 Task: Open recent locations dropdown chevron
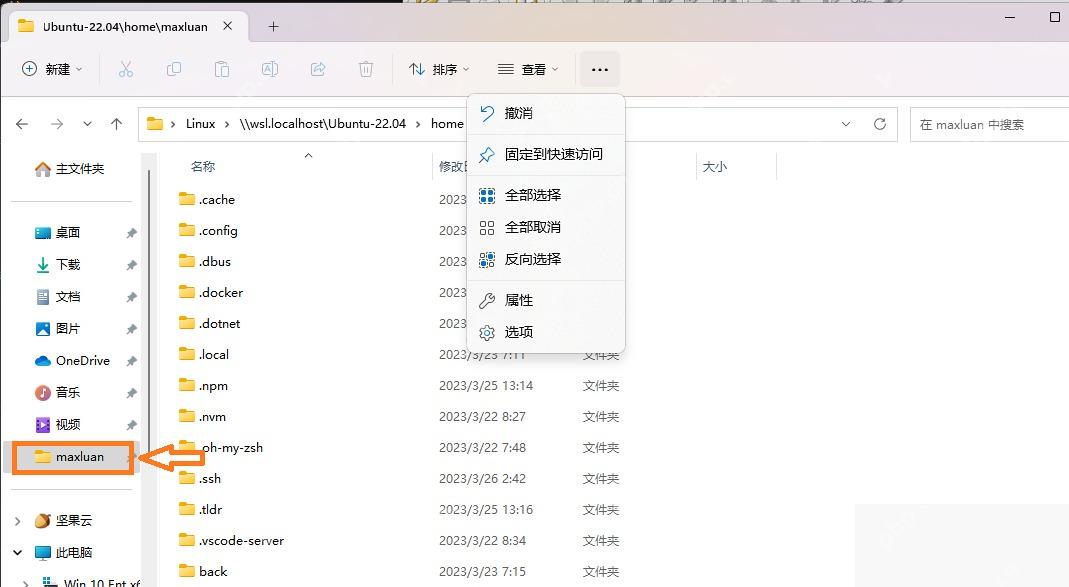(x=87, y=124)
